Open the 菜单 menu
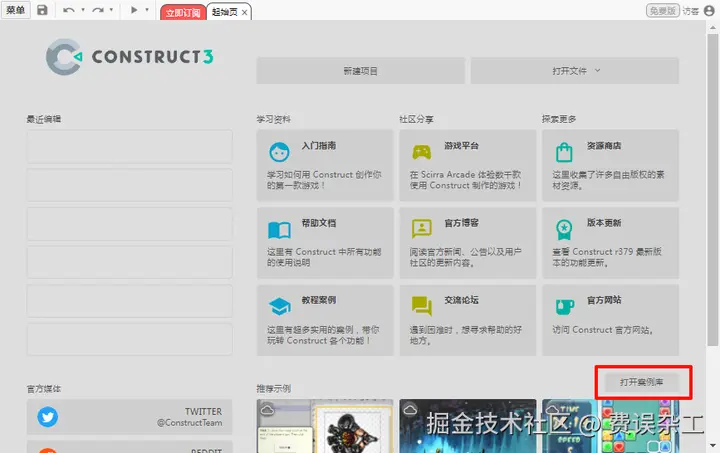The height and width of the screenshot is (453, 720). 16,10
